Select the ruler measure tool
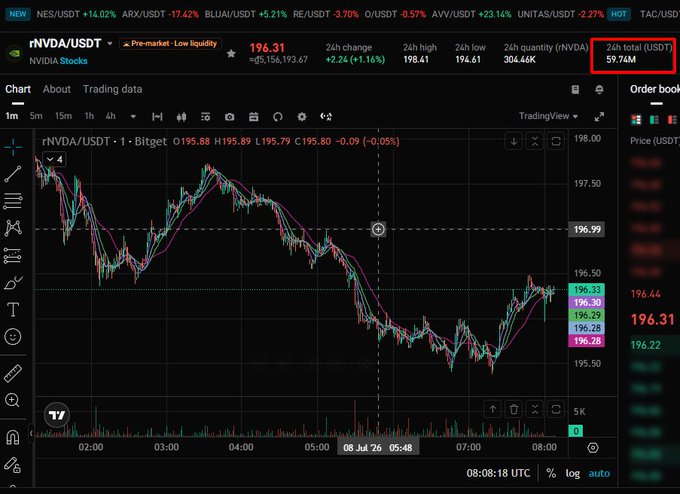680x494 pixels. pos(13,373)
